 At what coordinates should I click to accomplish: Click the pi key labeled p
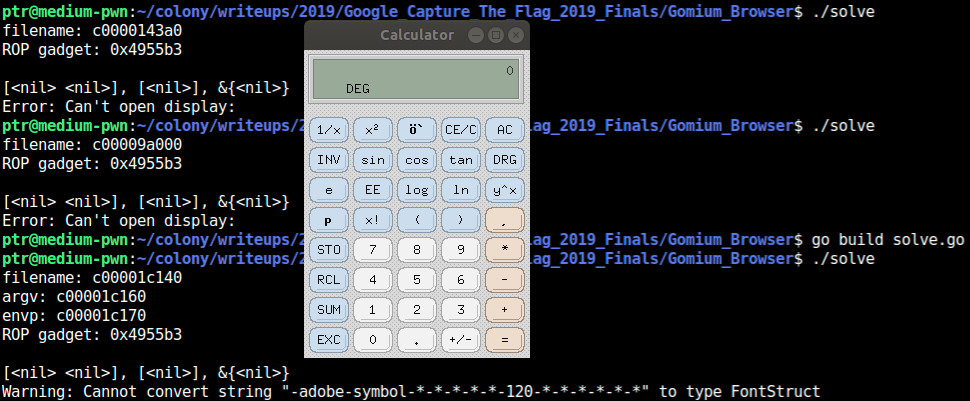(328, 220)
